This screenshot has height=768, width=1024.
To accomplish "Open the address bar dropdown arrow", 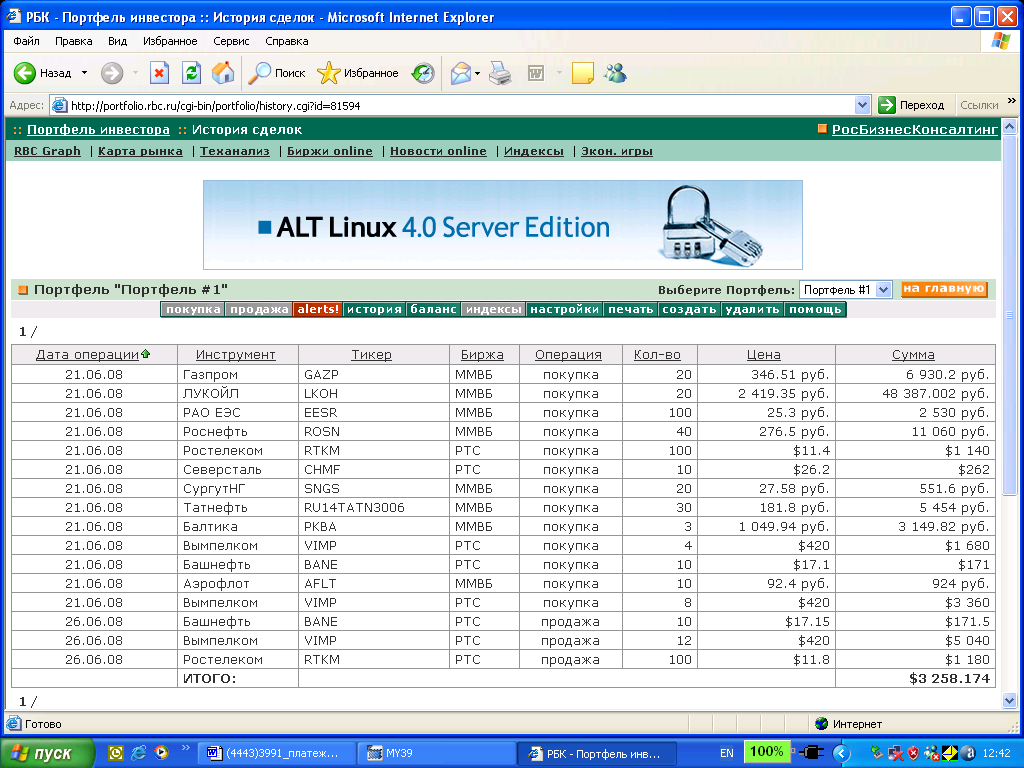I will point(862,105).
